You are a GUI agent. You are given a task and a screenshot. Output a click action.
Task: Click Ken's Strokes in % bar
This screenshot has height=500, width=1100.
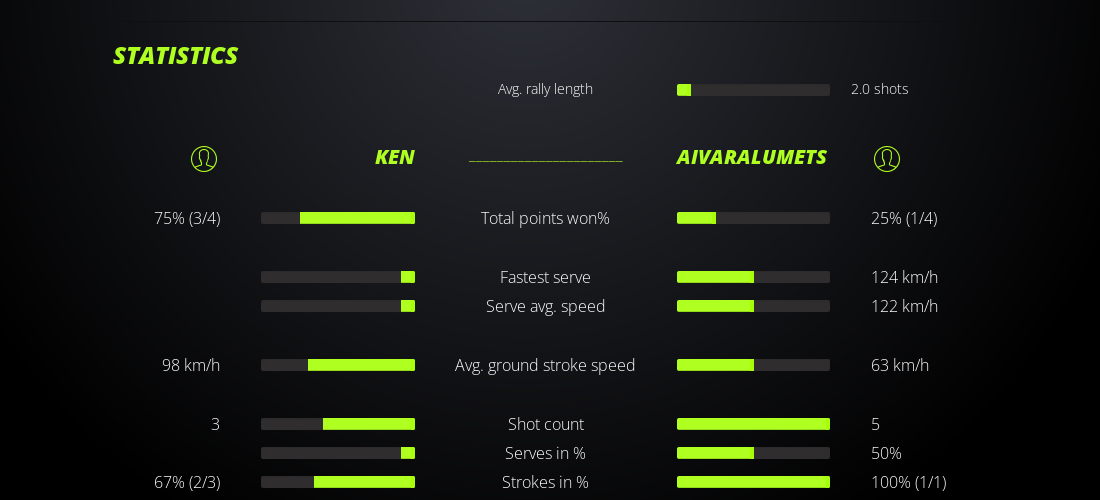click(338, 482)
